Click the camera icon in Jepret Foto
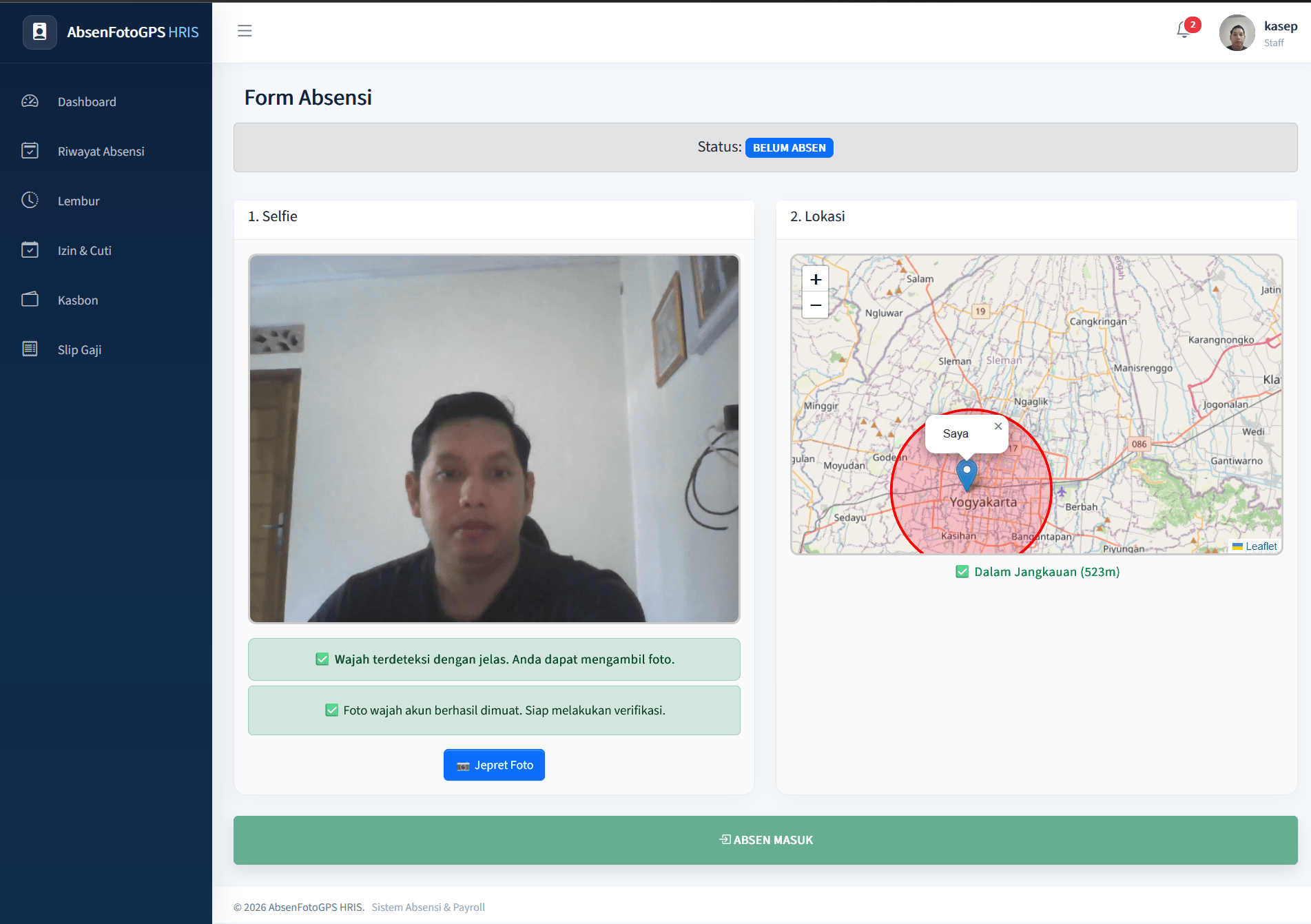Image resolution: width=1311 pixels, height=924 pixels. tap(463, 766)
